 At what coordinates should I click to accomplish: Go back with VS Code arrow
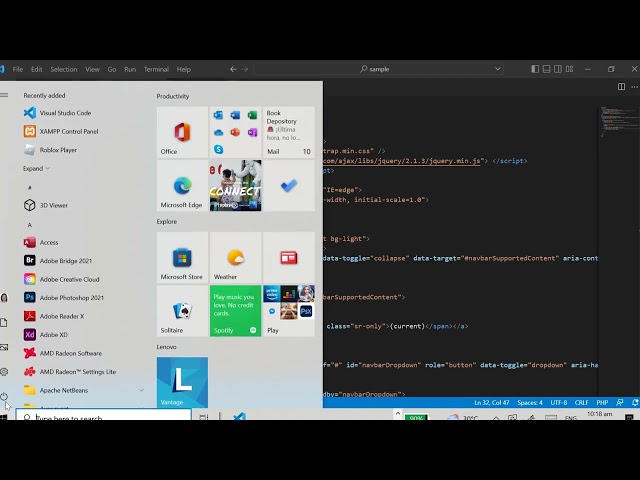point(233,69)
